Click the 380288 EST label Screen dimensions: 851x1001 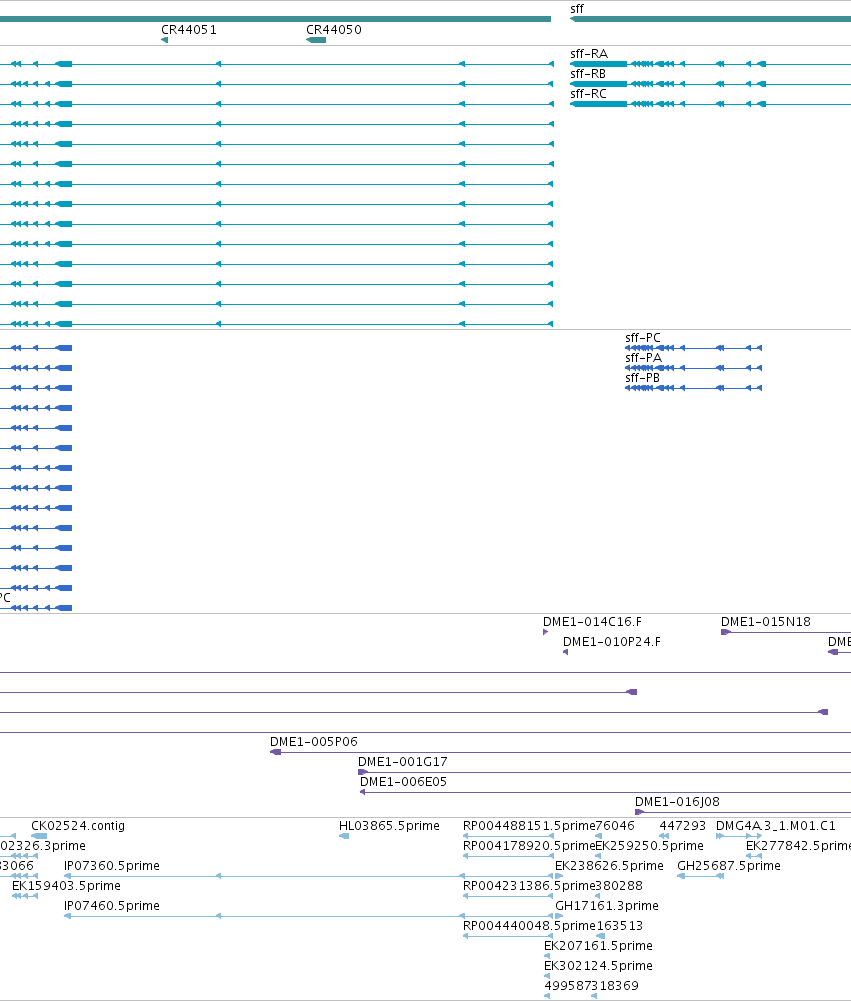click(x=619, y=886)
